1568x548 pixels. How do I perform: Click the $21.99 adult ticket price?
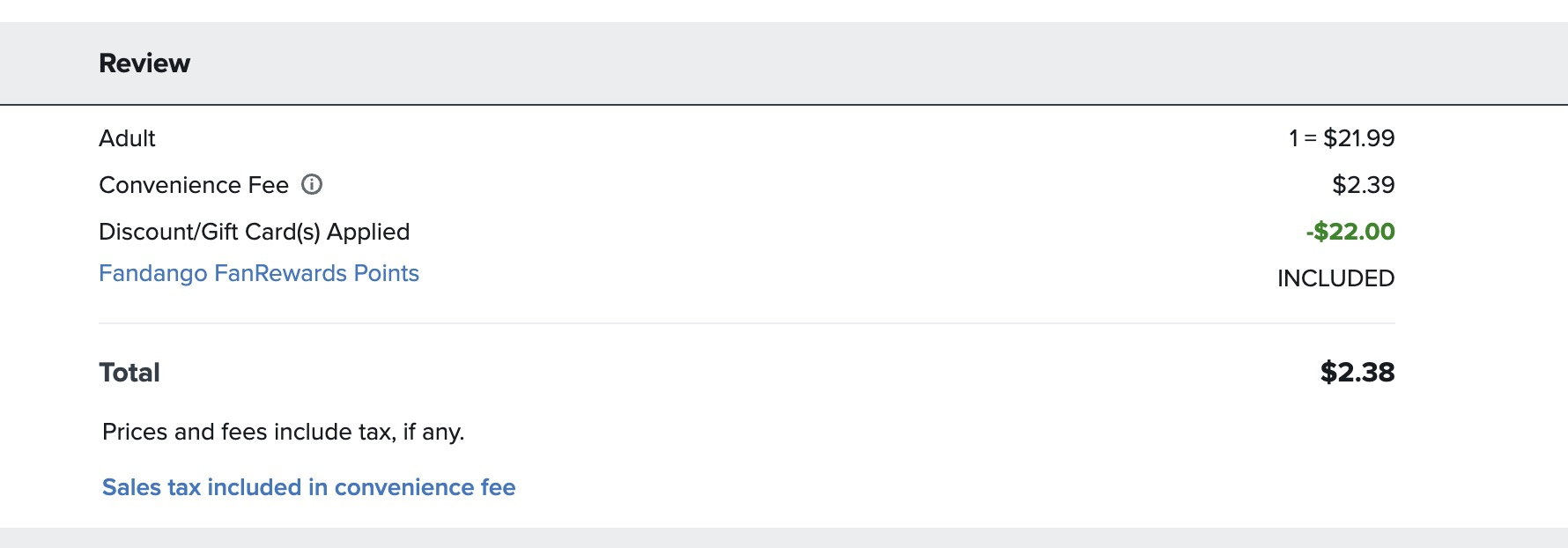tap(1358, 138)
